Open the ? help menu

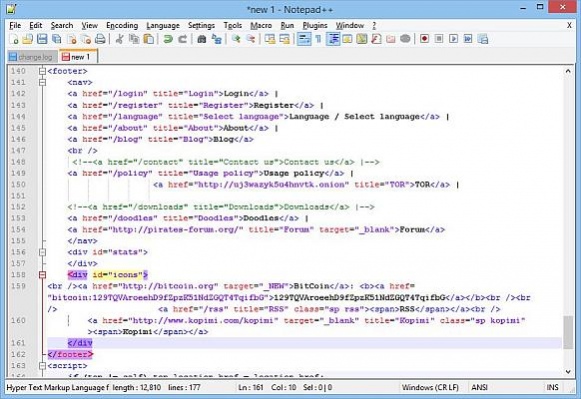pos(374,26)
